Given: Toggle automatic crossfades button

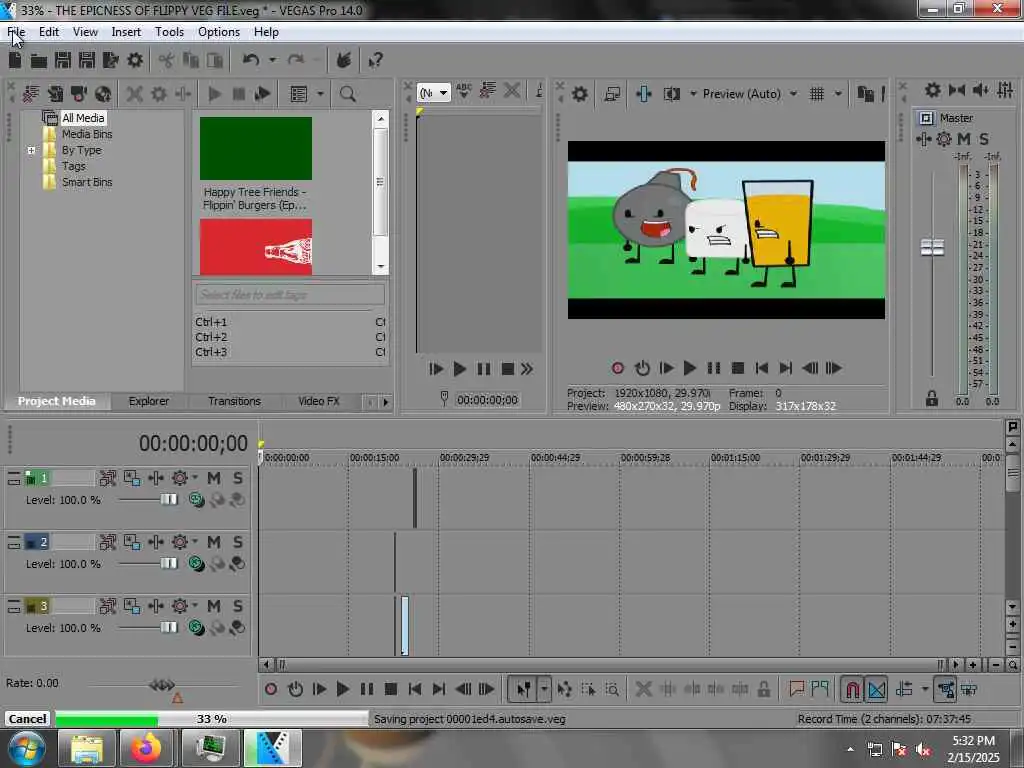Looking at the screenshot, I should click(x=876, y=689).
